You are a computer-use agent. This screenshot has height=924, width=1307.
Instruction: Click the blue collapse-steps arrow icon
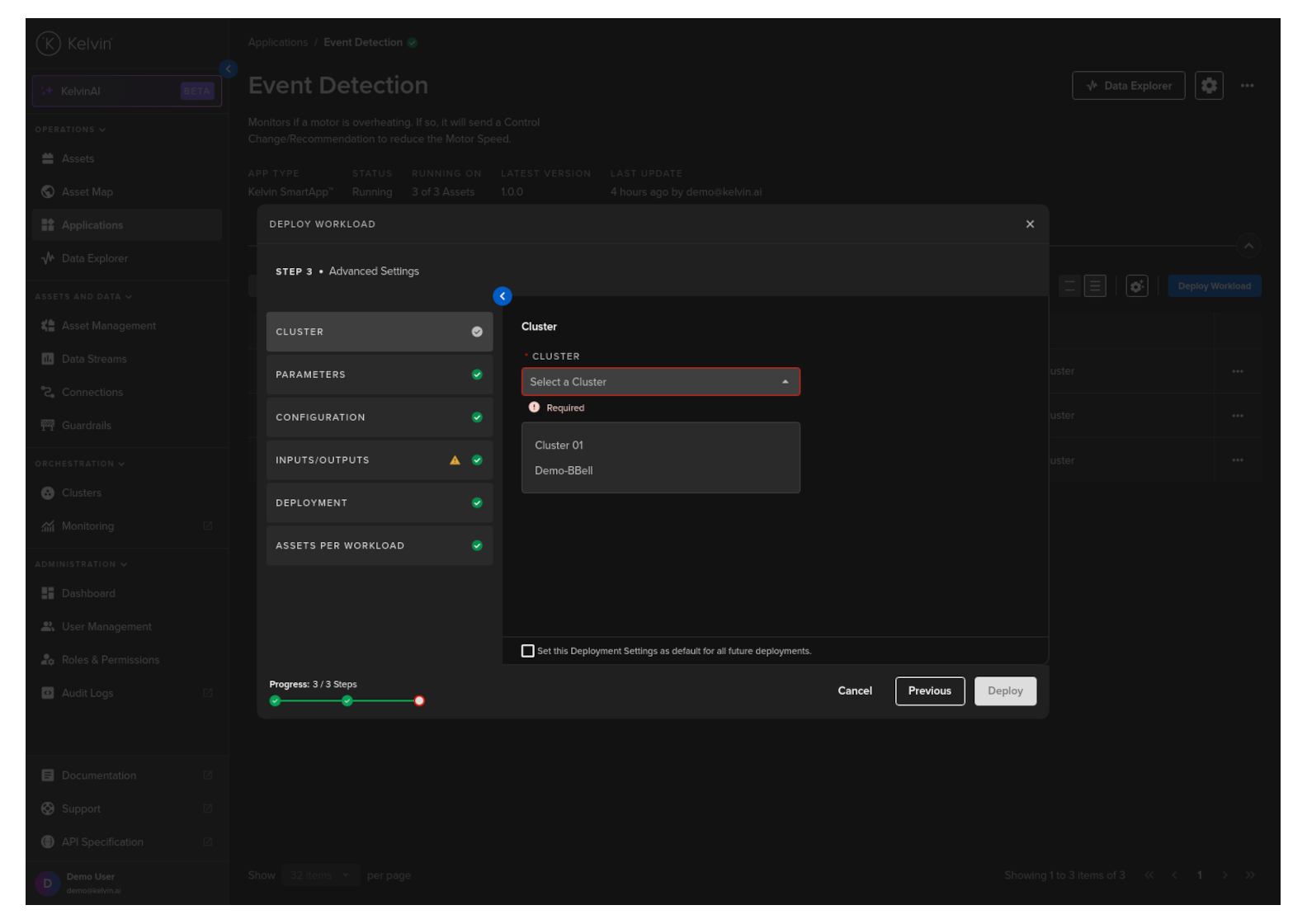(x=502, y=296)
